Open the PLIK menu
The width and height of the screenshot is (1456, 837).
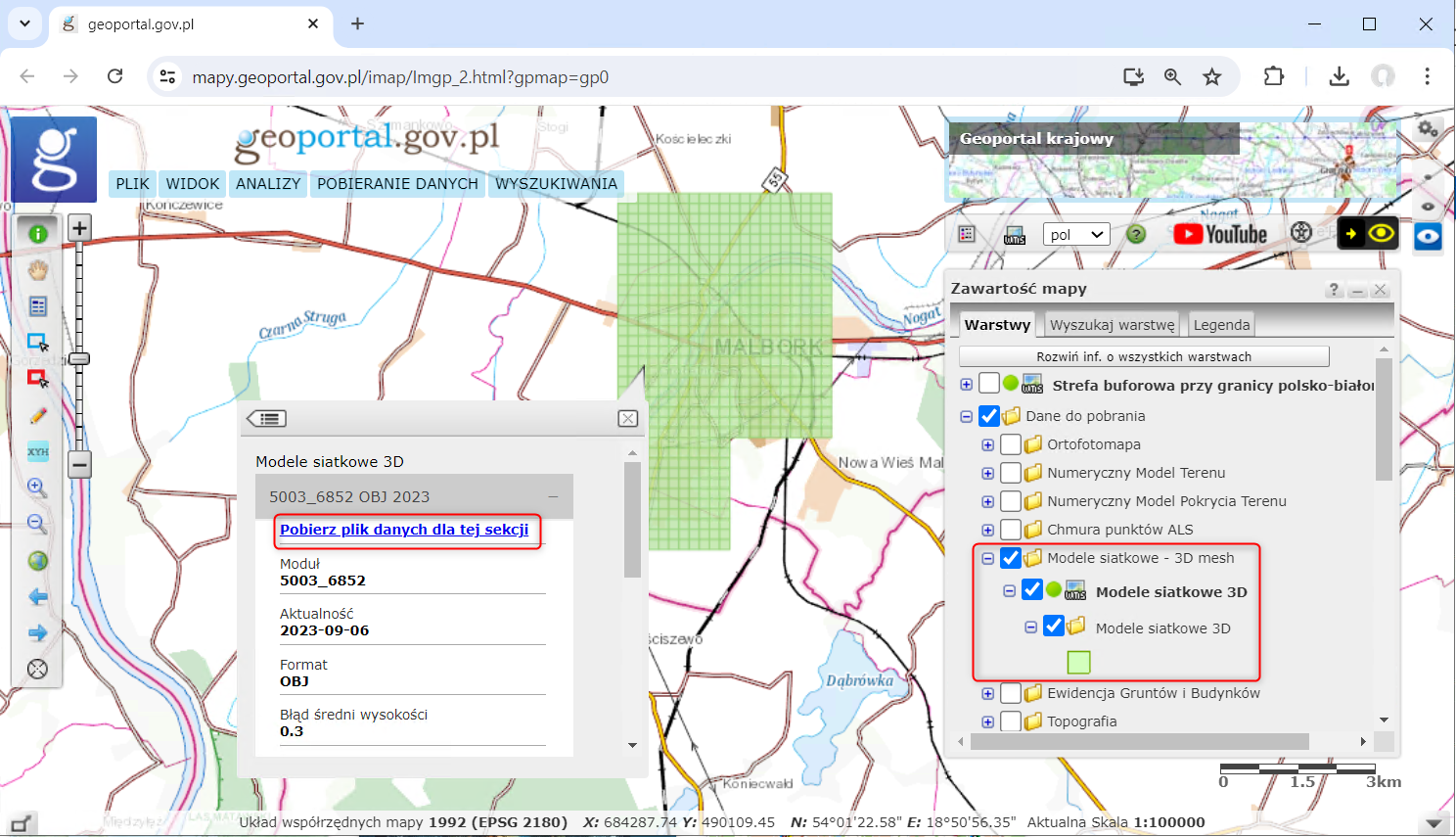[x=132, y=184]
